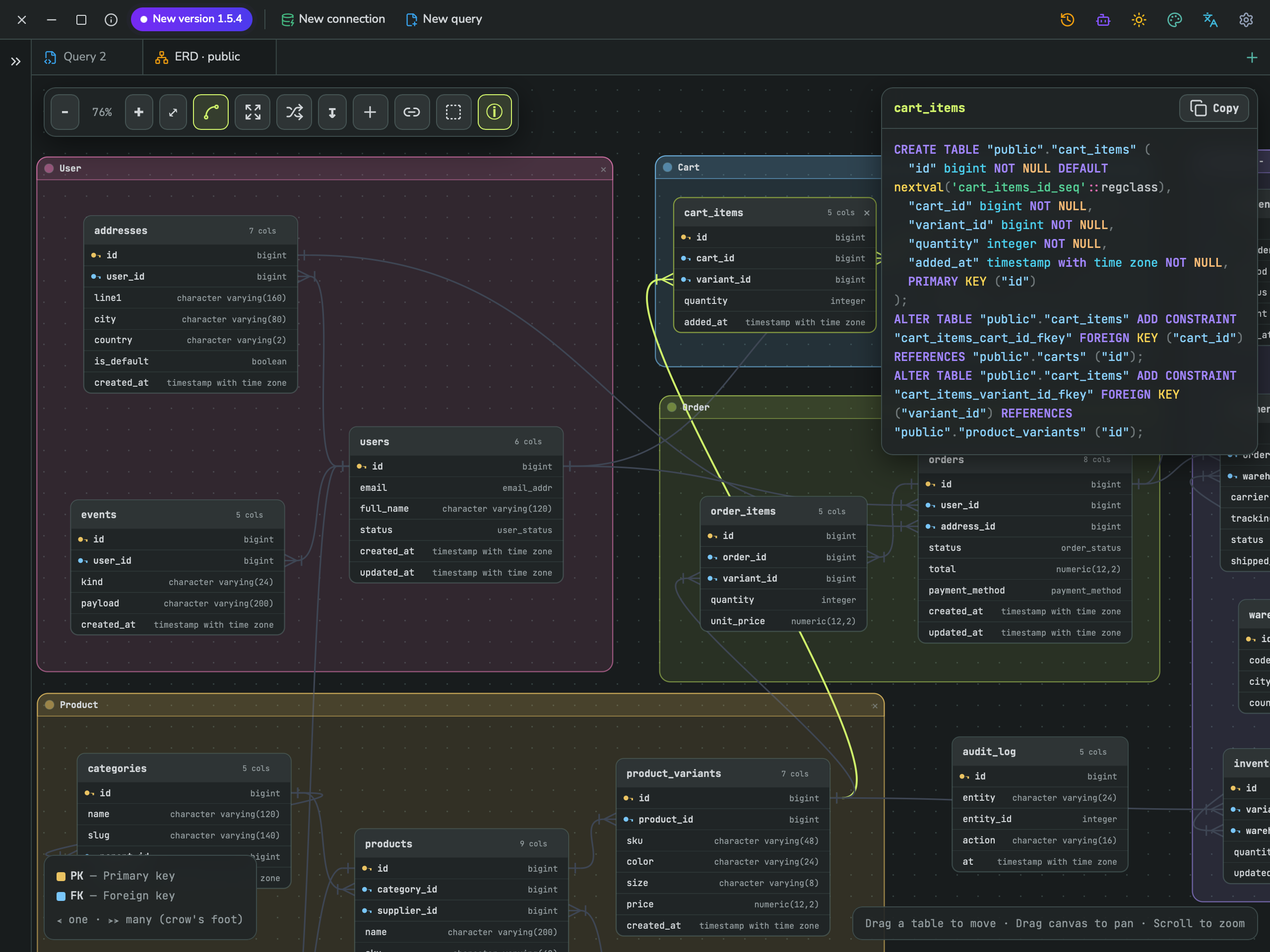Select the order_items table header

coord(783,511)
